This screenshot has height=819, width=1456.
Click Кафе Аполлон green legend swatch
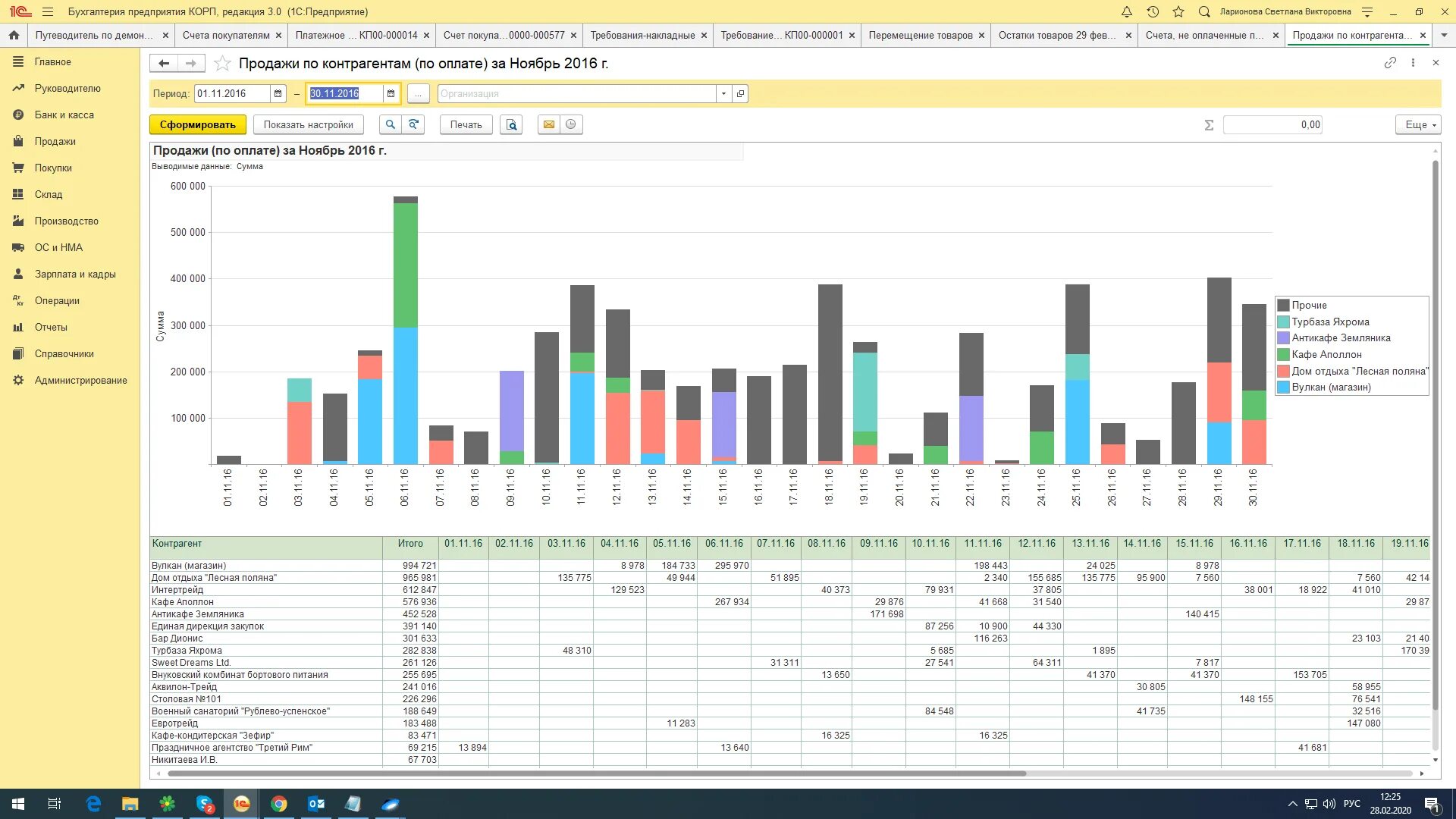pyautogui.click(x=1283, y=355)
